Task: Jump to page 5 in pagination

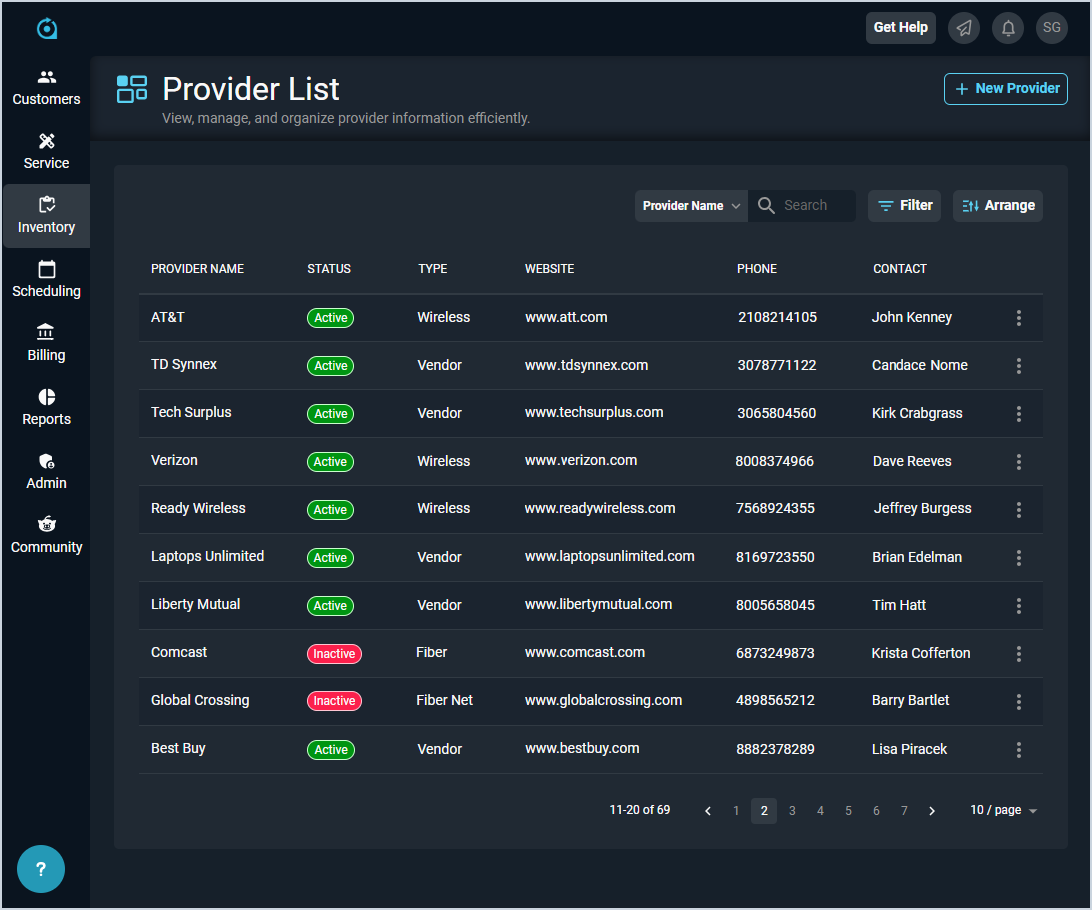Action: [848, 811]
